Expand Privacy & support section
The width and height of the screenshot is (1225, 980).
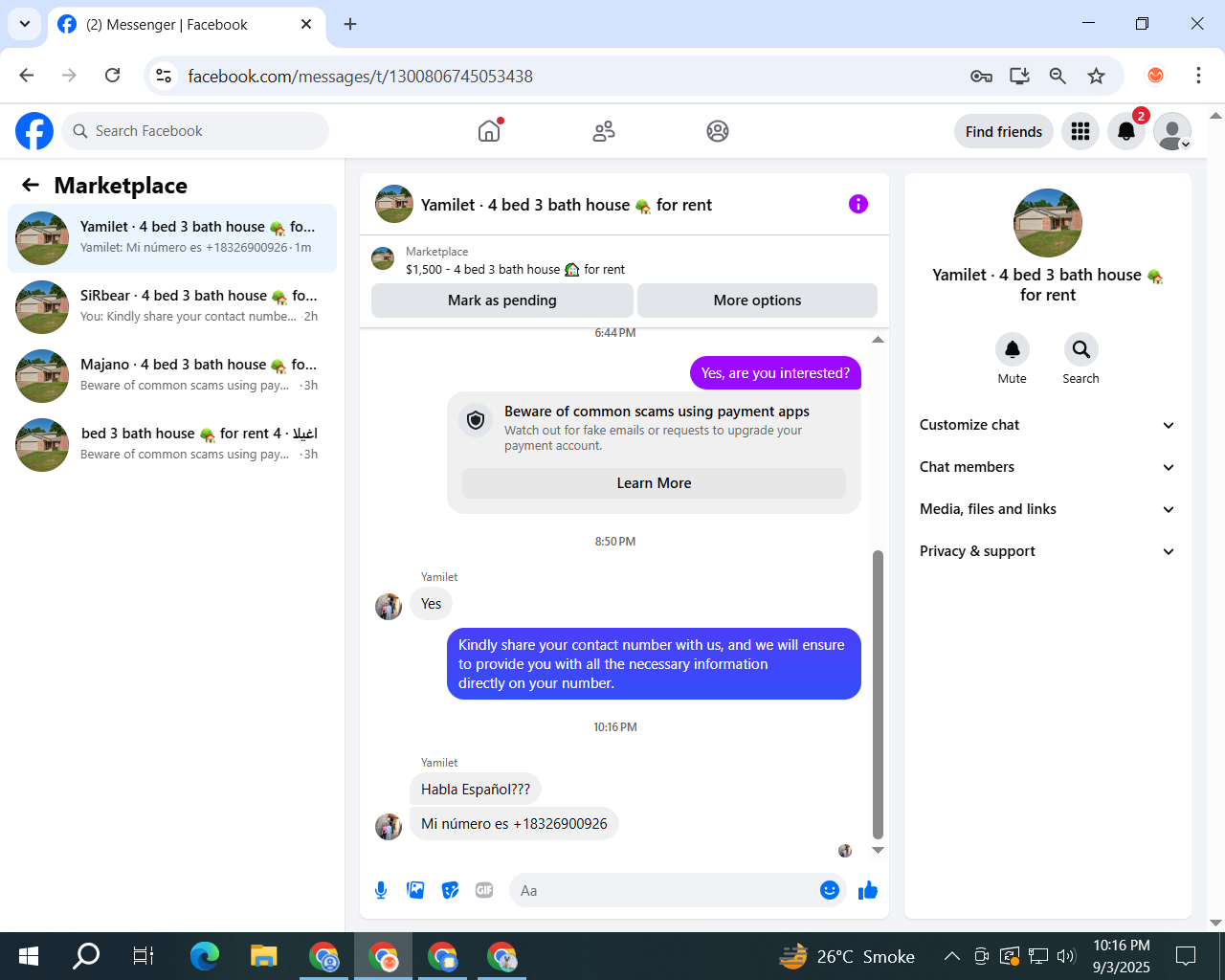point(1047,551)
